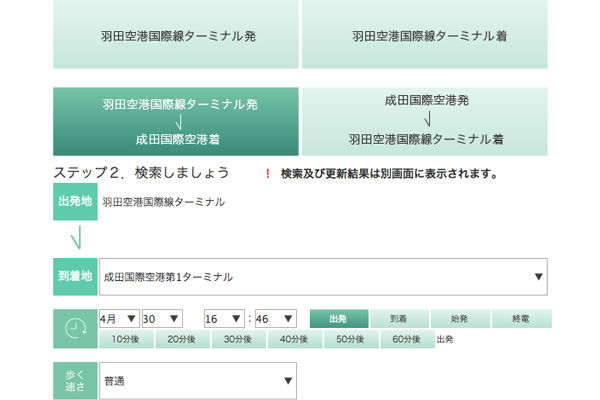This screenshot has width=600, height=400.
Task: Click the 30分後 time offset button
Action: coord(238,339)
